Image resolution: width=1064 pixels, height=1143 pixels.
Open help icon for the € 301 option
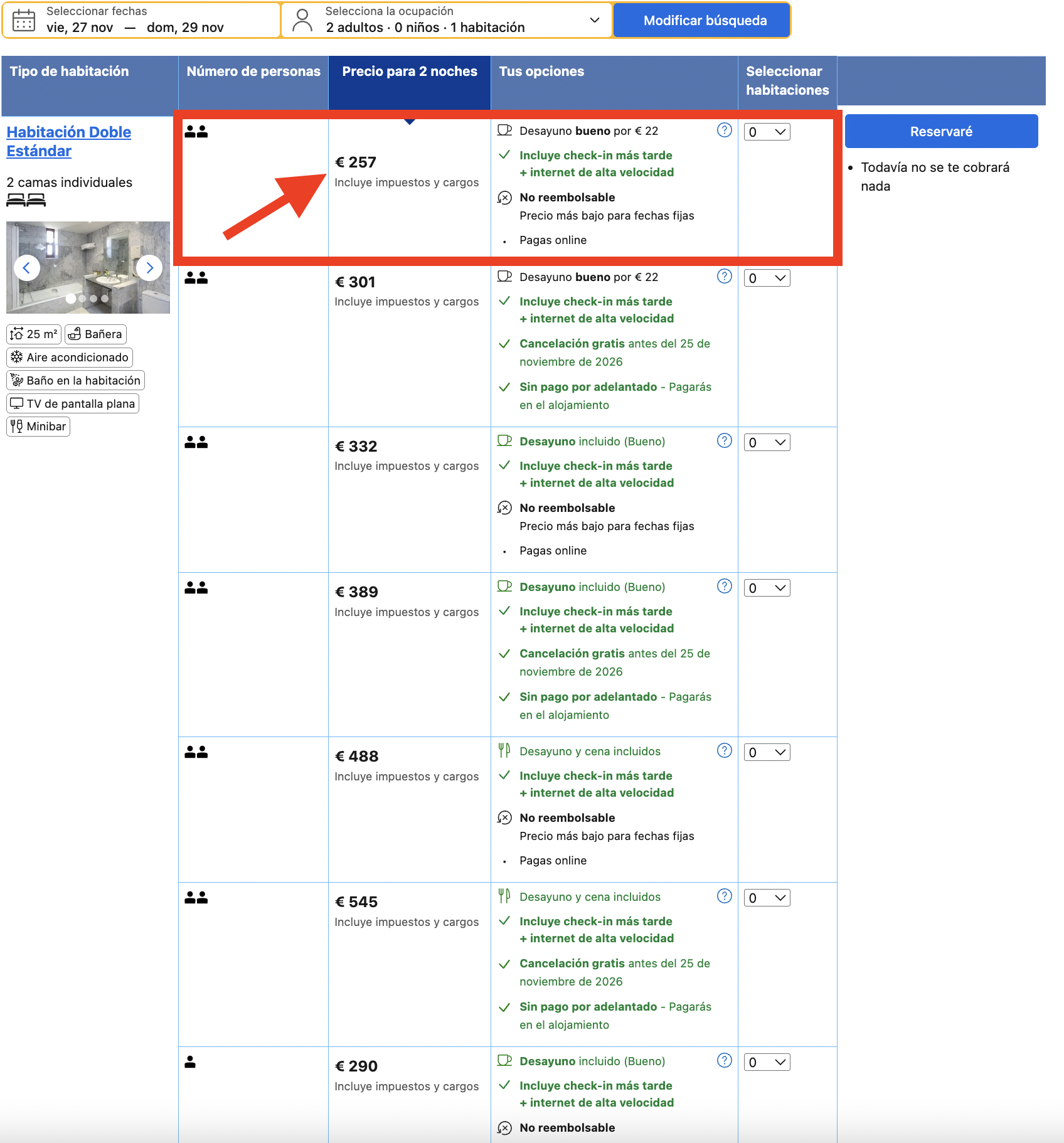(x=724, y=276)
